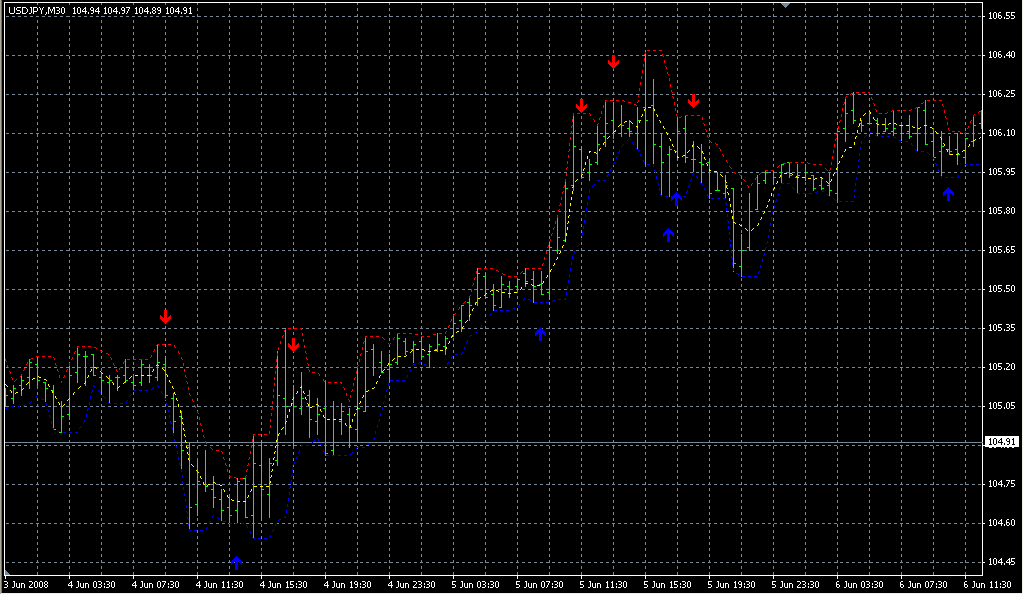Click the red sell arrow above the 5 Jun 09:30 peak
The width and height of the screenshot is (1024, 594).
coord(583,104)
